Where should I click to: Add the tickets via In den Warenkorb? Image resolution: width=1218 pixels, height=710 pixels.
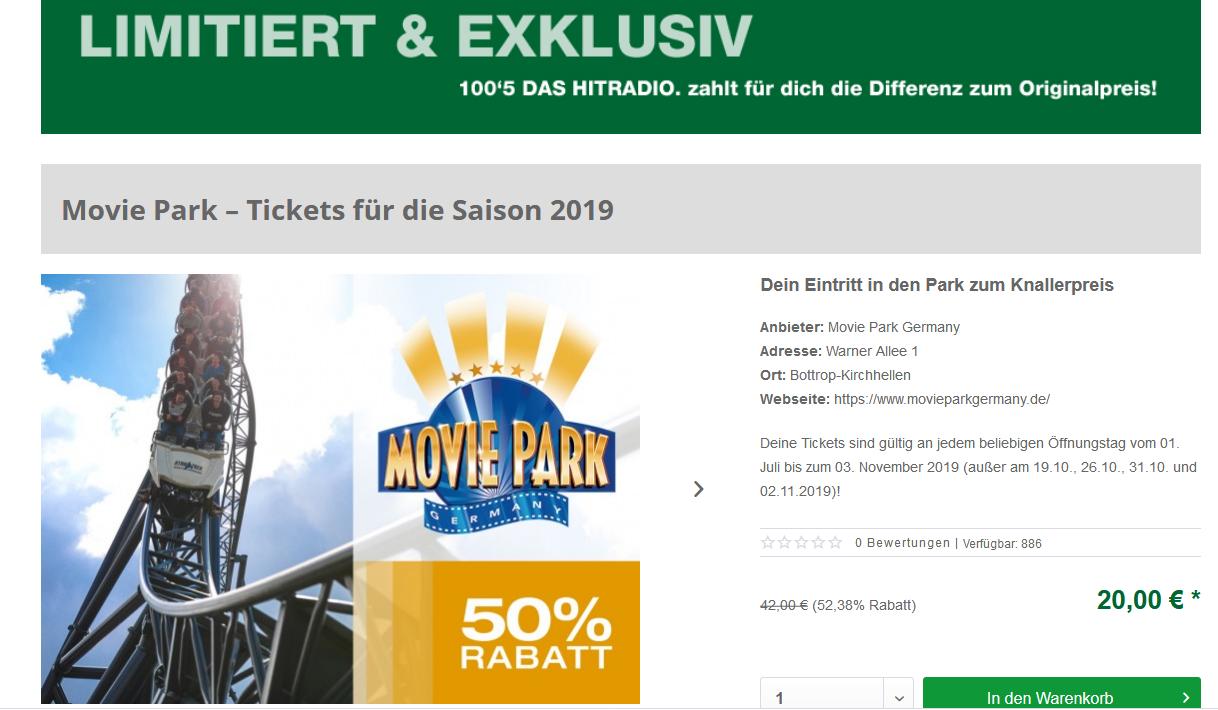[x=1062, y=694]
